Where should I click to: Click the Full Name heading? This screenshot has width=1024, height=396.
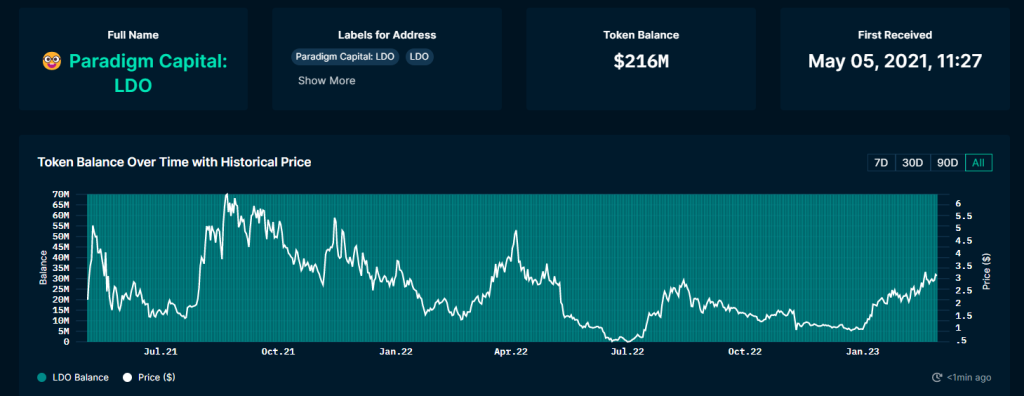point(133,35)
